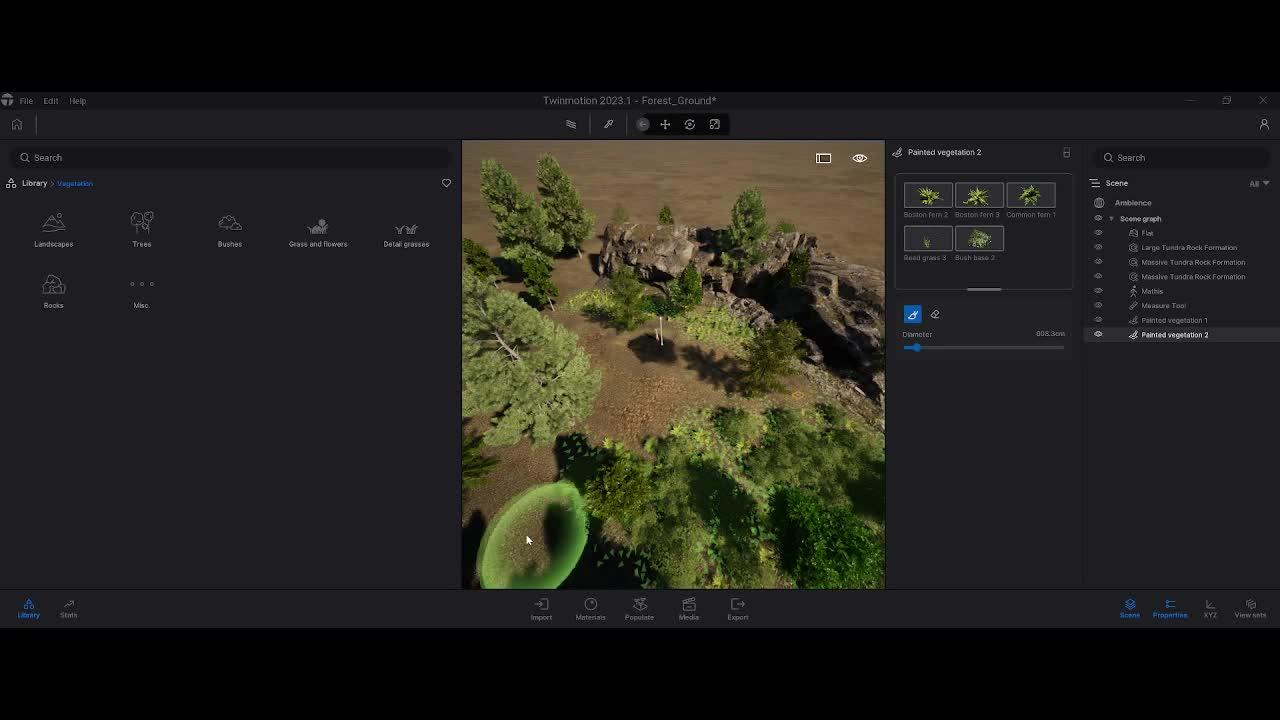1280x720 pixels.
Task: Switch to the Stats tab
Action: (x=68, y=608)
